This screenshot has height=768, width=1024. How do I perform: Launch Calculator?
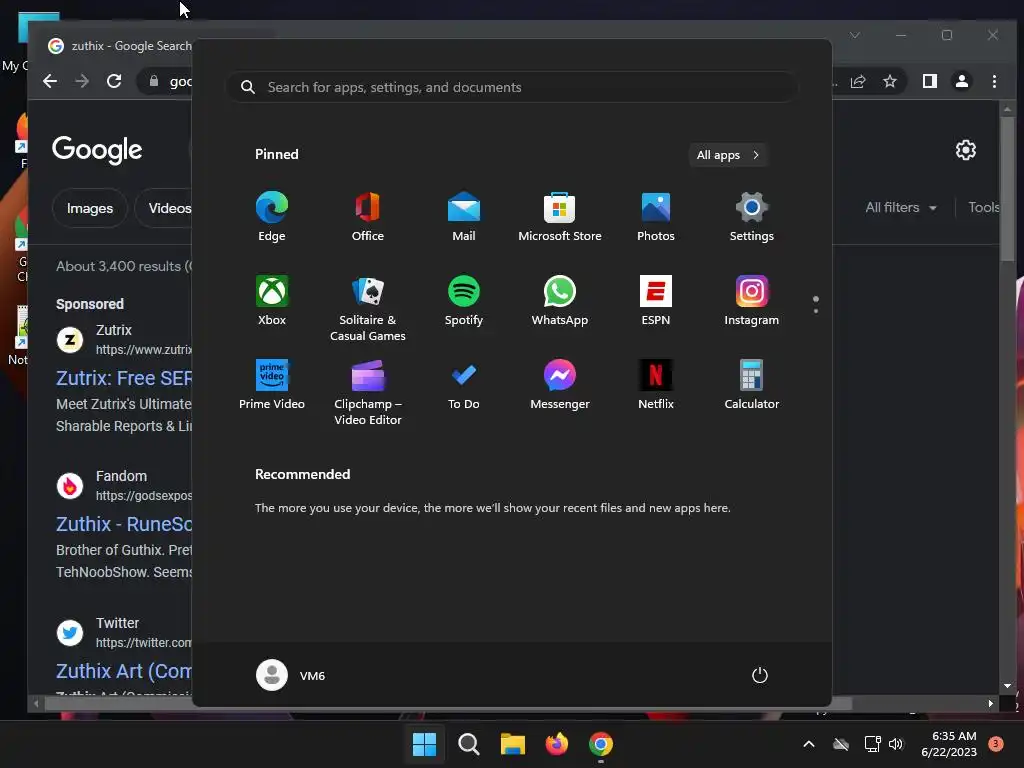[x=752, y=385]
